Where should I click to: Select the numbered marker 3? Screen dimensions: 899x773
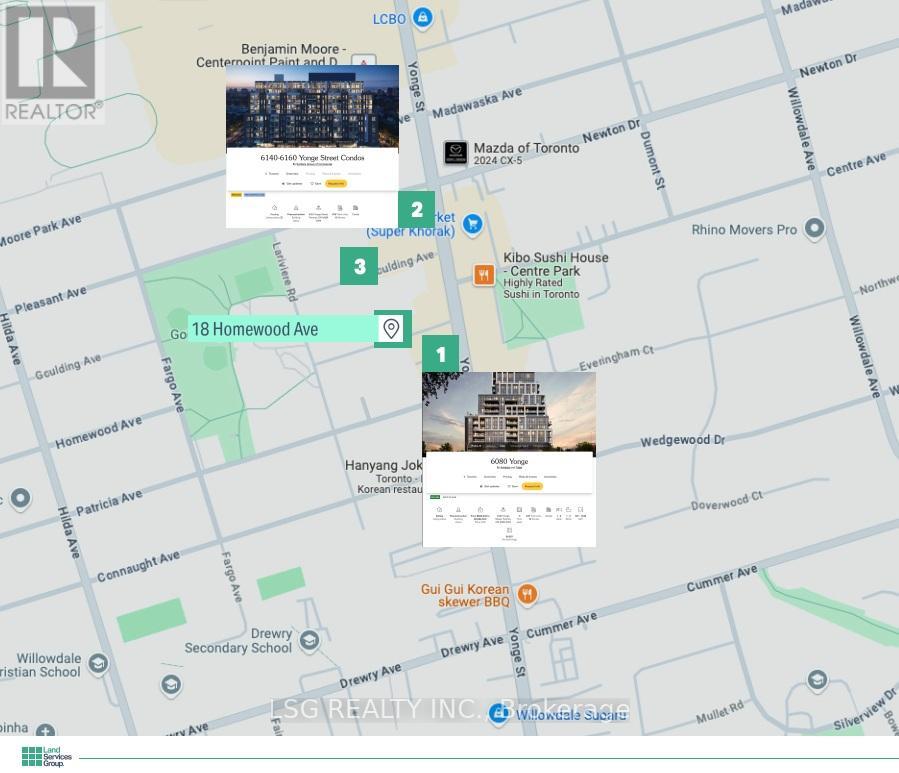pyautogui.click(x=359, y=266)
